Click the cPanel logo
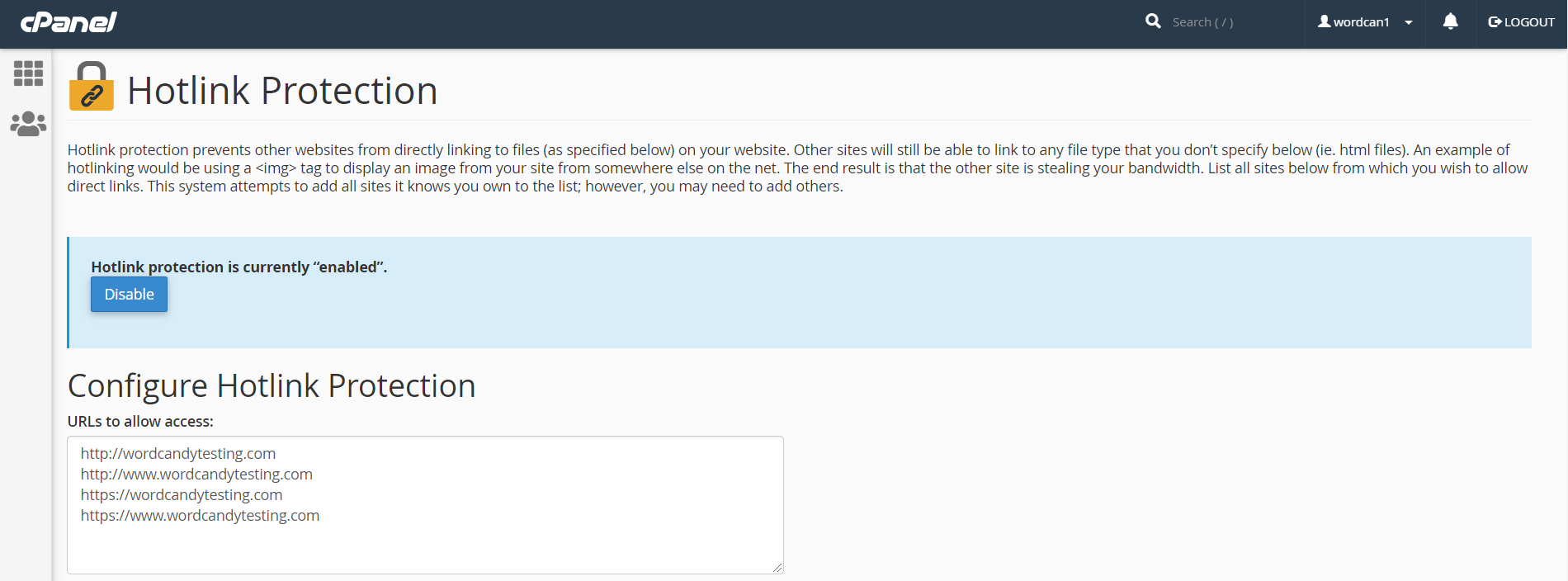The image size is (1568, 581). point(68,22)
